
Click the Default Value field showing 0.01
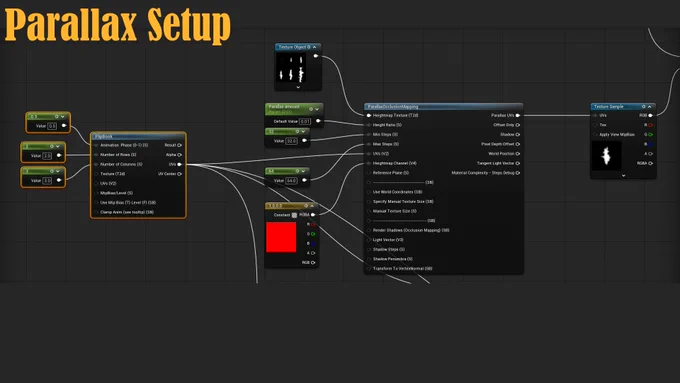(x=305, y=121)
